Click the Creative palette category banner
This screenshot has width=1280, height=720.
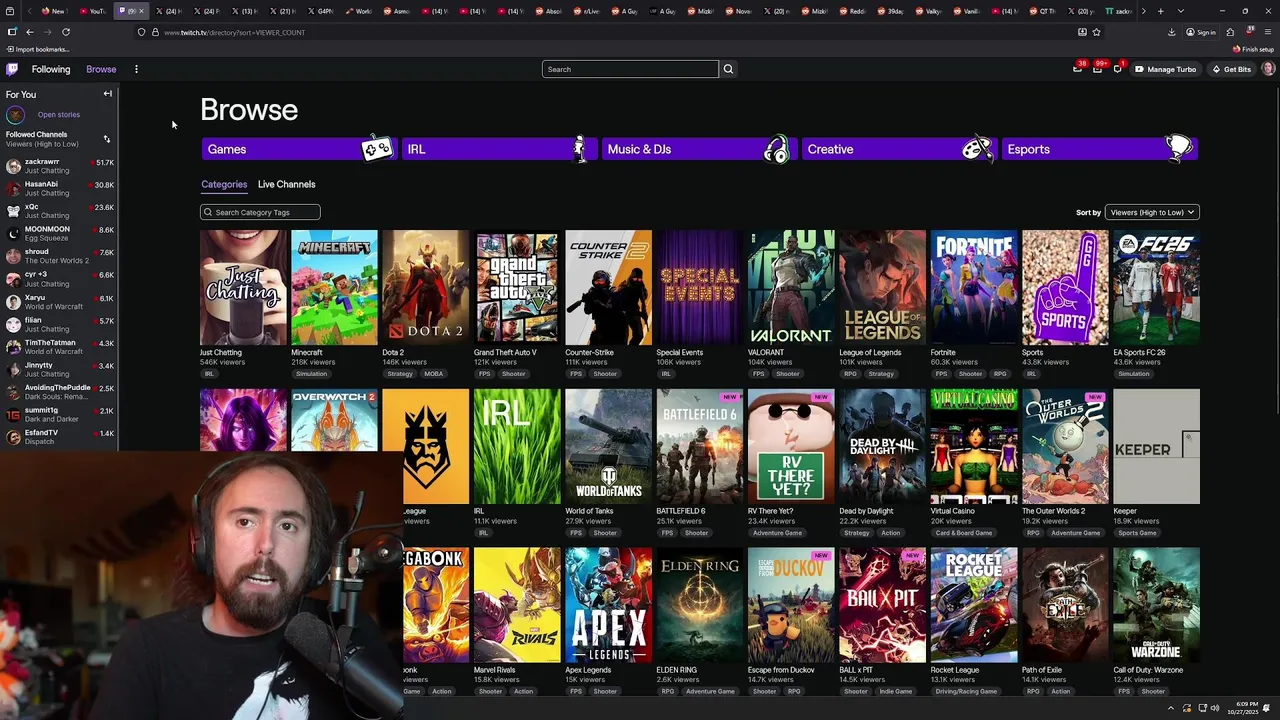[x=899, y=149]
